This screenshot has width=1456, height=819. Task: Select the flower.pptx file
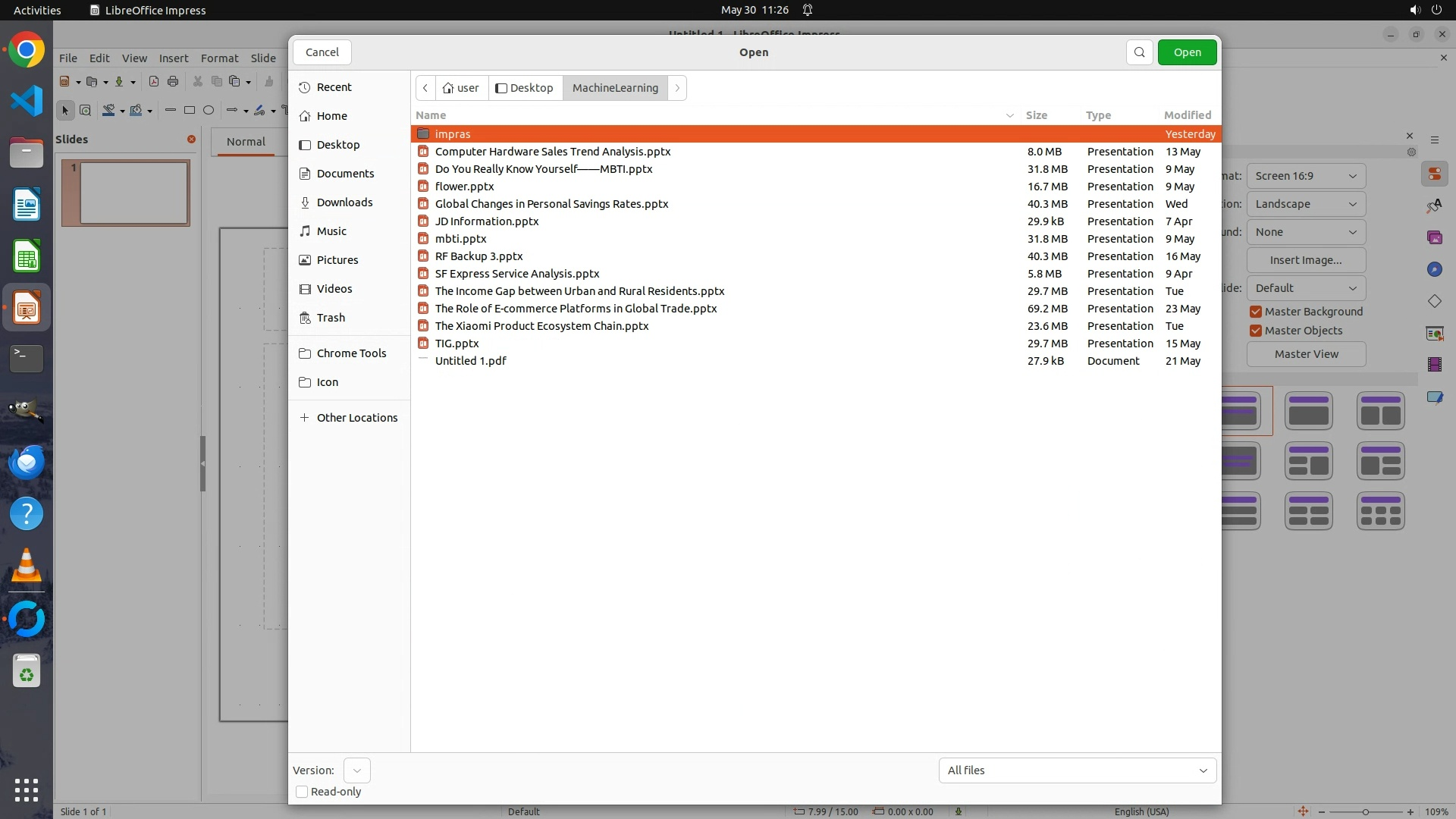(x=464, y=187)
